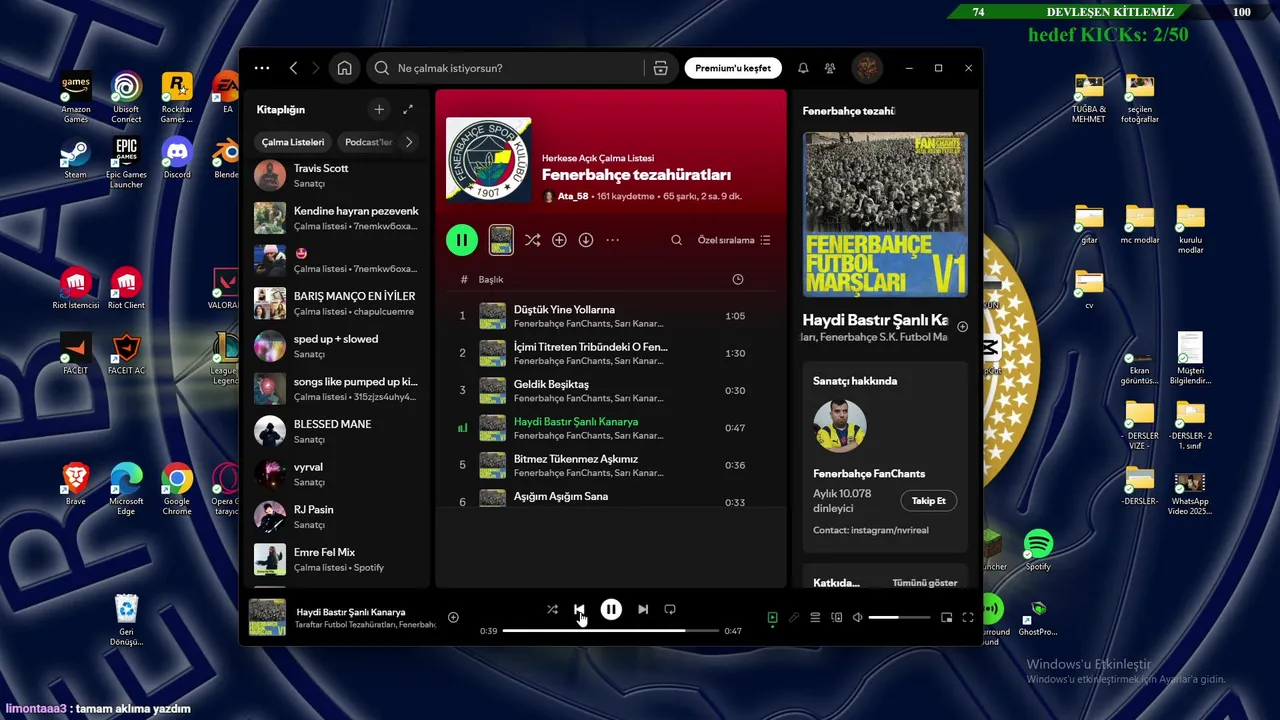This screenshot has width=1280, height=720.
Task: Open Connect to a device icon
Action: tap(837, 618)
